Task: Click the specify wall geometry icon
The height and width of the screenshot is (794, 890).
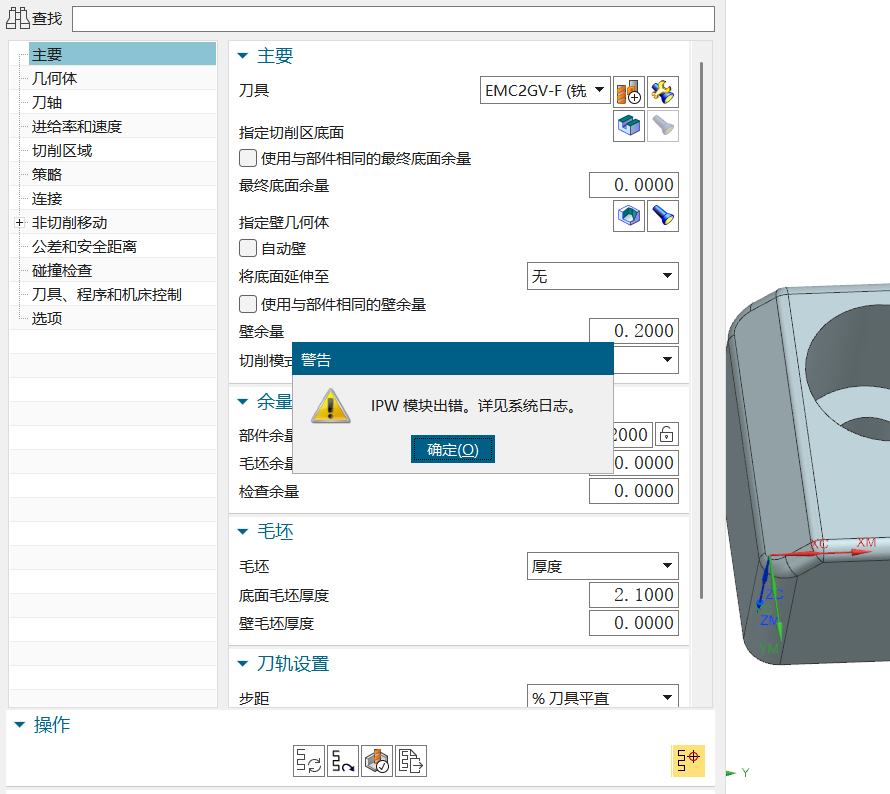Action: pos(629,216)
